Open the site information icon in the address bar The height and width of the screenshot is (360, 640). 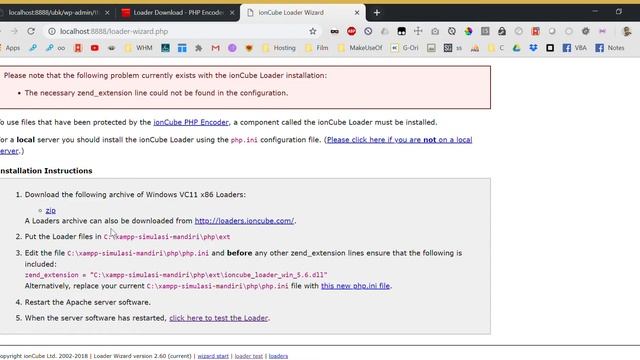[52, 31]
